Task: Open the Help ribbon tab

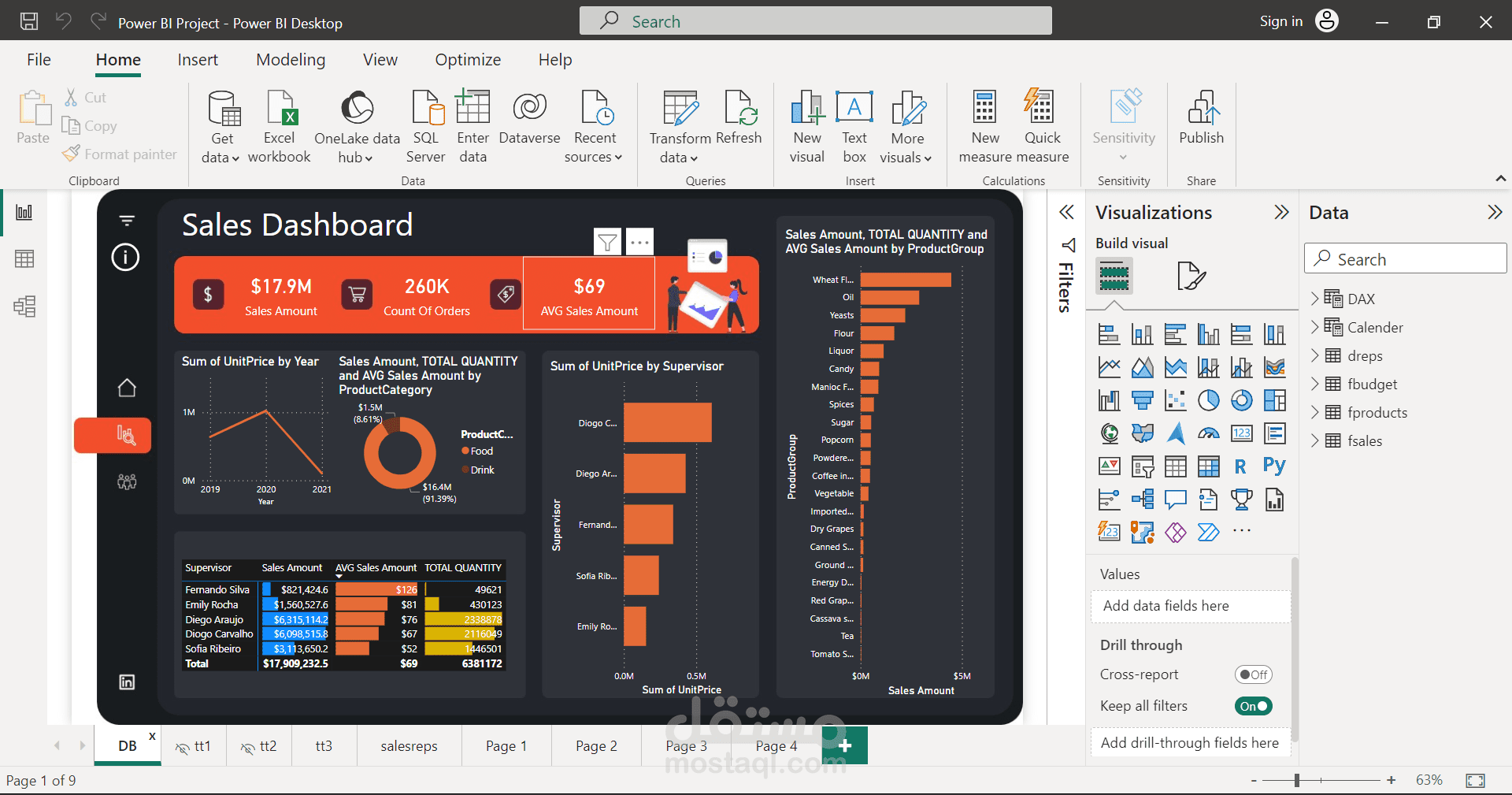Action: 555,60
